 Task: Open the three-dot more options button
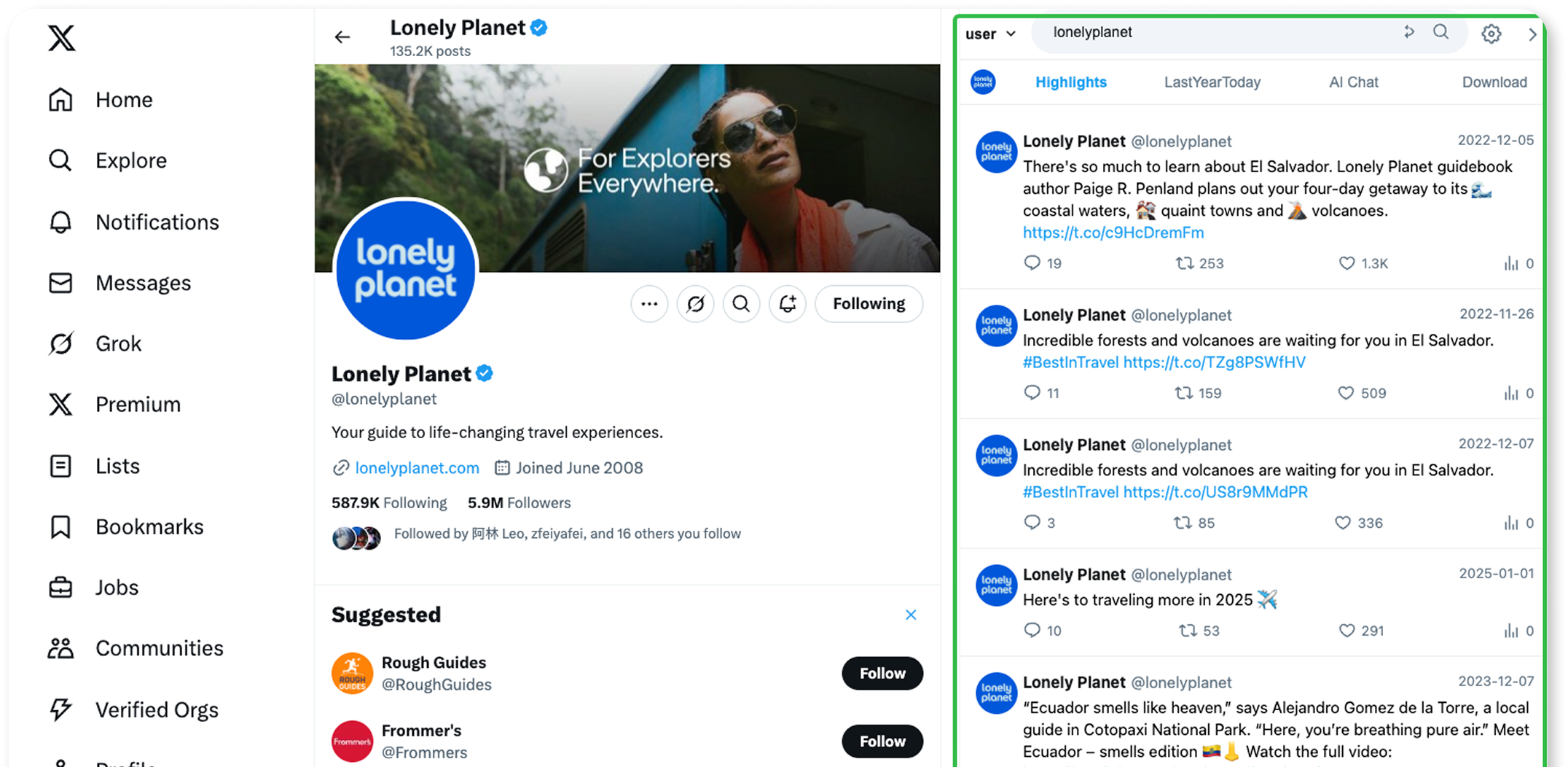coord(648,304)
